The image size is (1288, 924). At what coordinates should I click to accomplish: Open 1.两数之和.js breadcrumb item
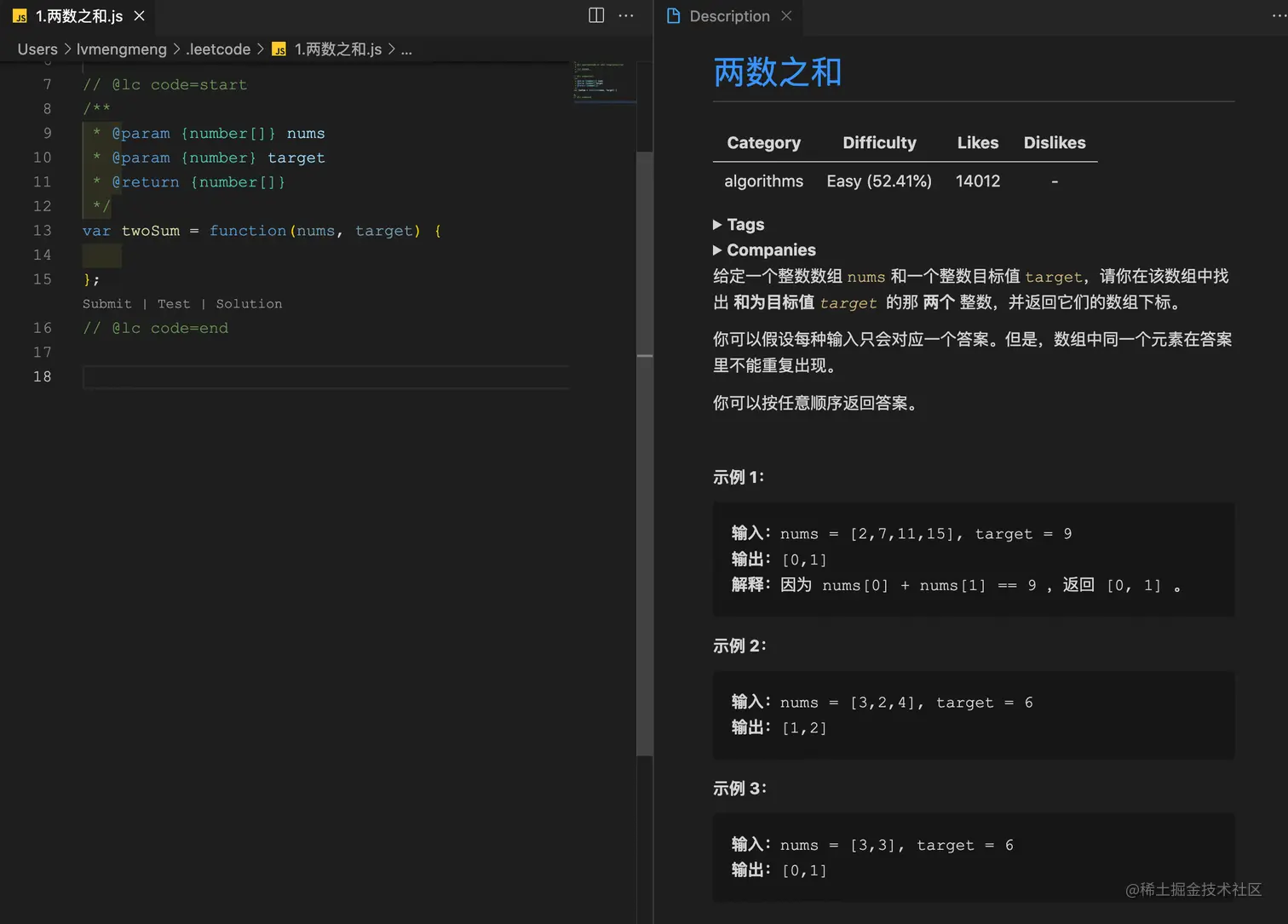point(338,49)
